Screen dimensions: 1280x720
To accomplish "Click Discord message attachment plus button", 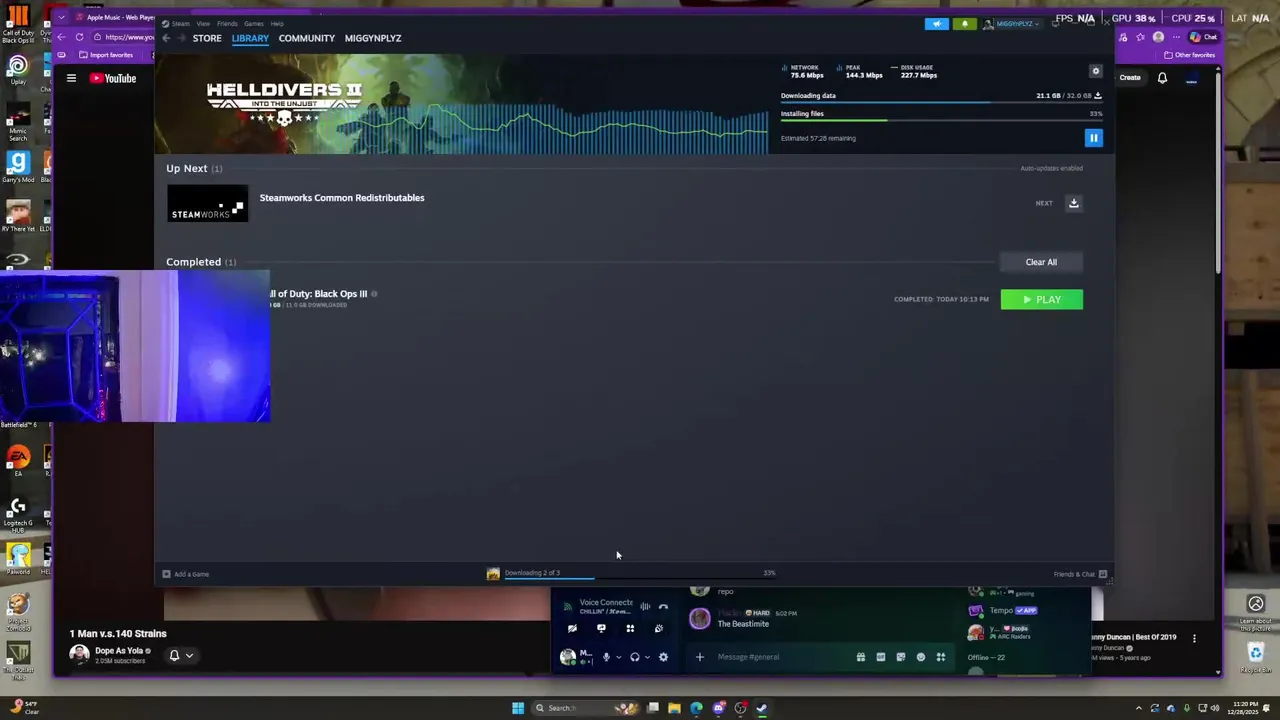I will click(699, 657).
